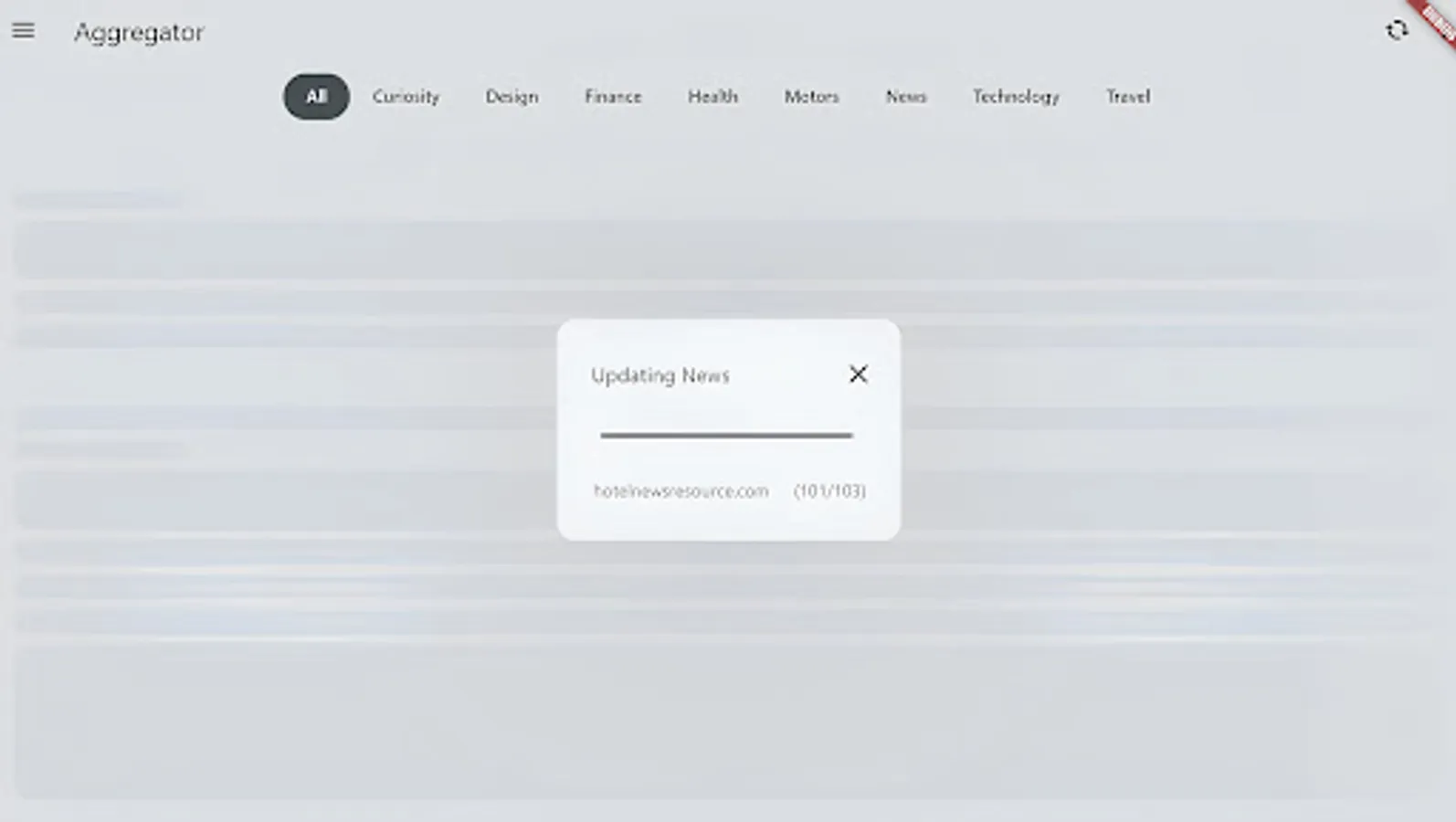The image size is (1456, 822).
Task: Switch to the Curiosity category
Action: click(x=406, y=97)
